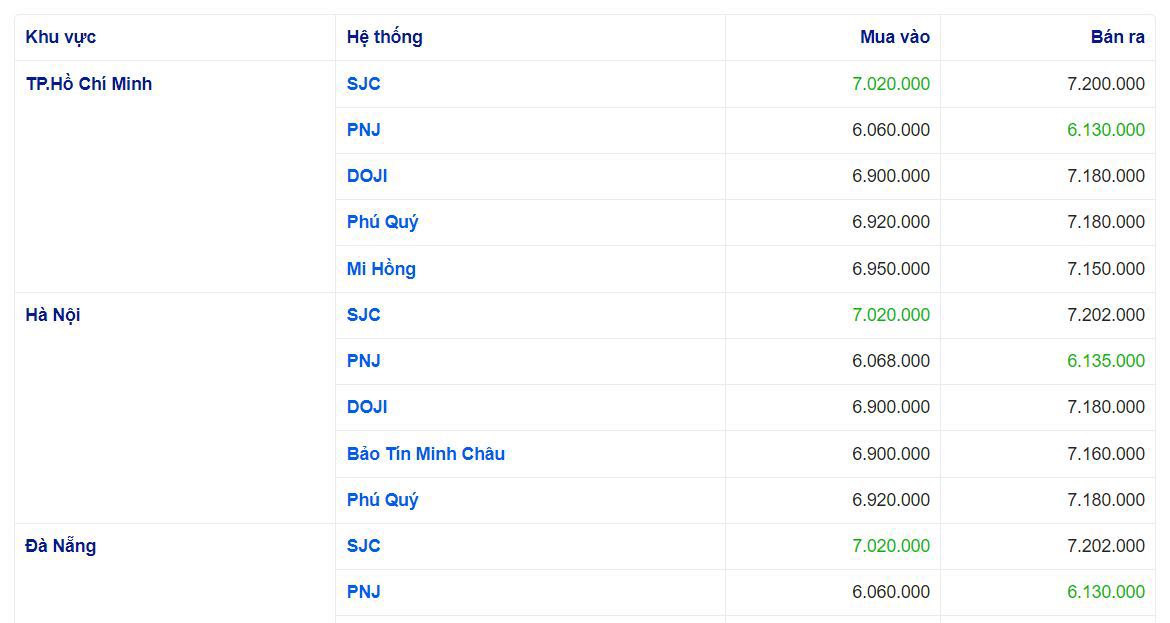Click the Khu vực column header

(x=60, y=37)
